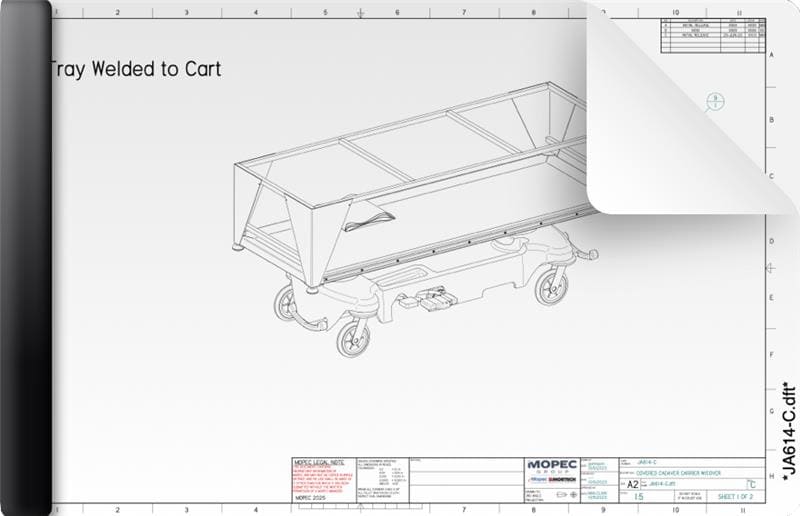
Task: Click the MOPEC GROUP logo in title block
Action: pos(553,467)
